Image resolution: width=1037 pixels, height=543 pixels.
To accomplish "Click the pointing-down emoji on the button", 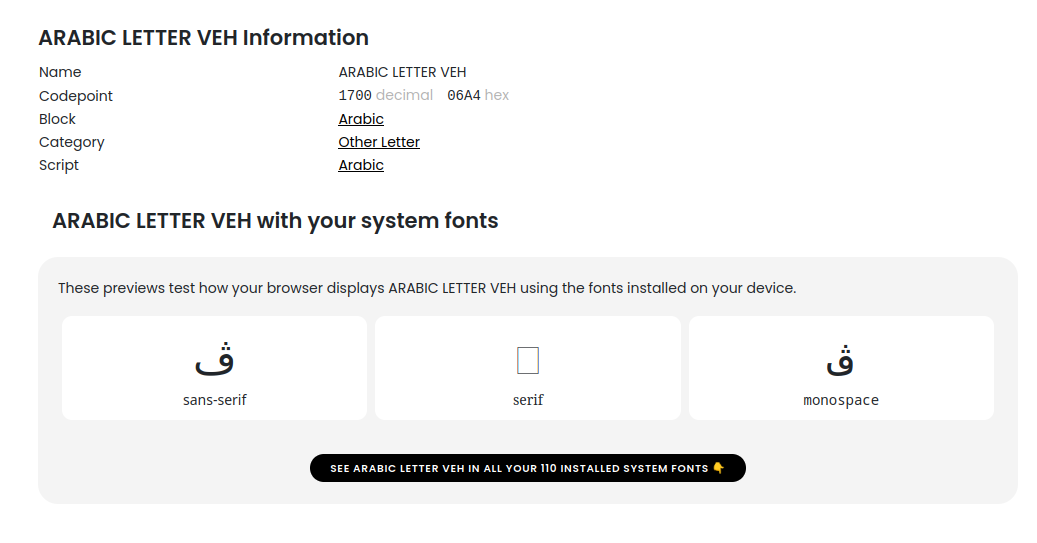I will (718, 468).
